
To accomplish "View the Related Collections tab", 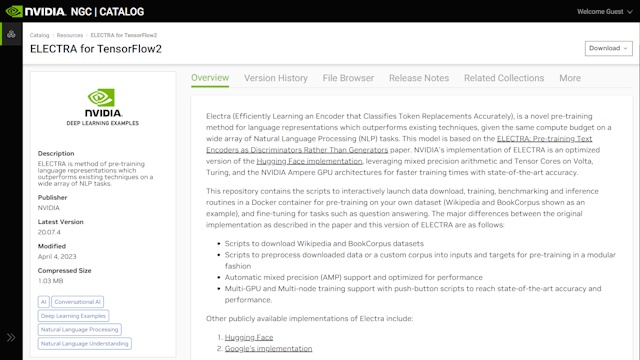I will pos(504,78).
